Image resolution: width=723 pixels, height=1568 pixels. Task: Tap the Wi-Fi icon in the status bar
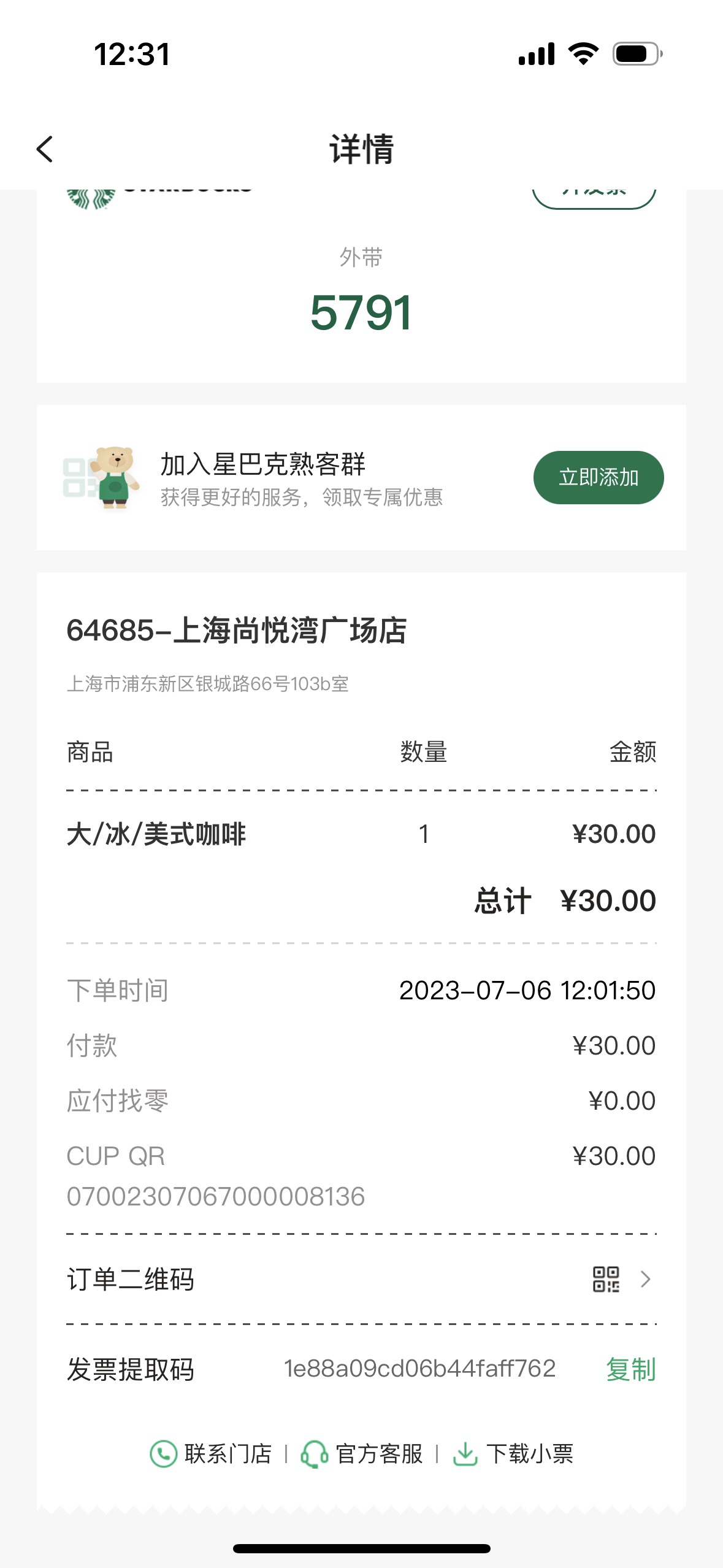coord(584,54)
